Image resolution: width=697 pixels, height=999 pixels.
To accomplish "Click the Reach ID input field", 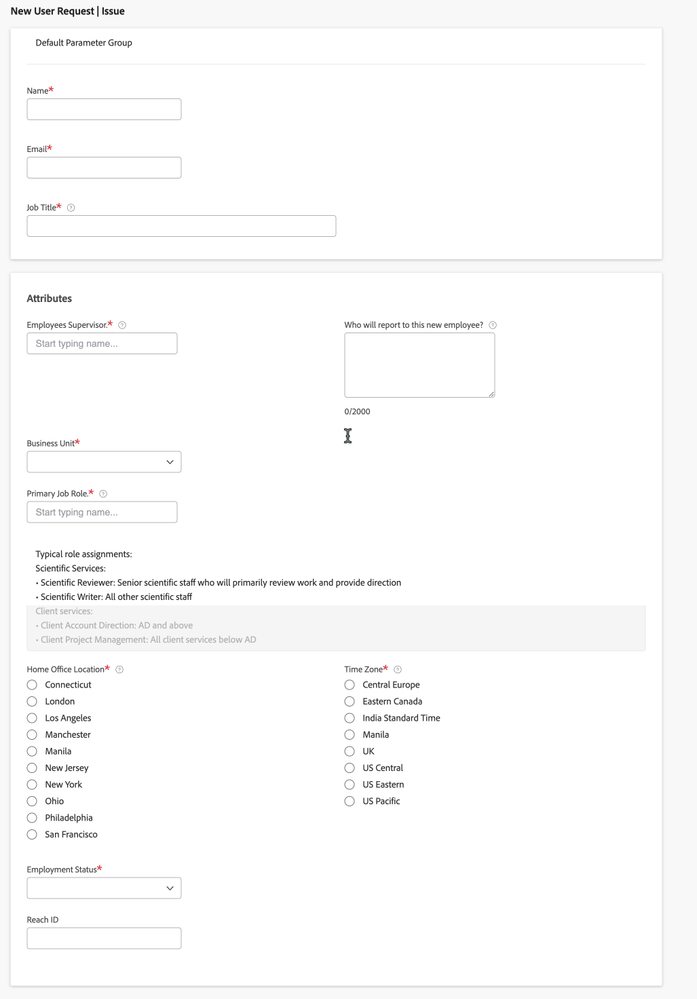I will tap(104, 938).
